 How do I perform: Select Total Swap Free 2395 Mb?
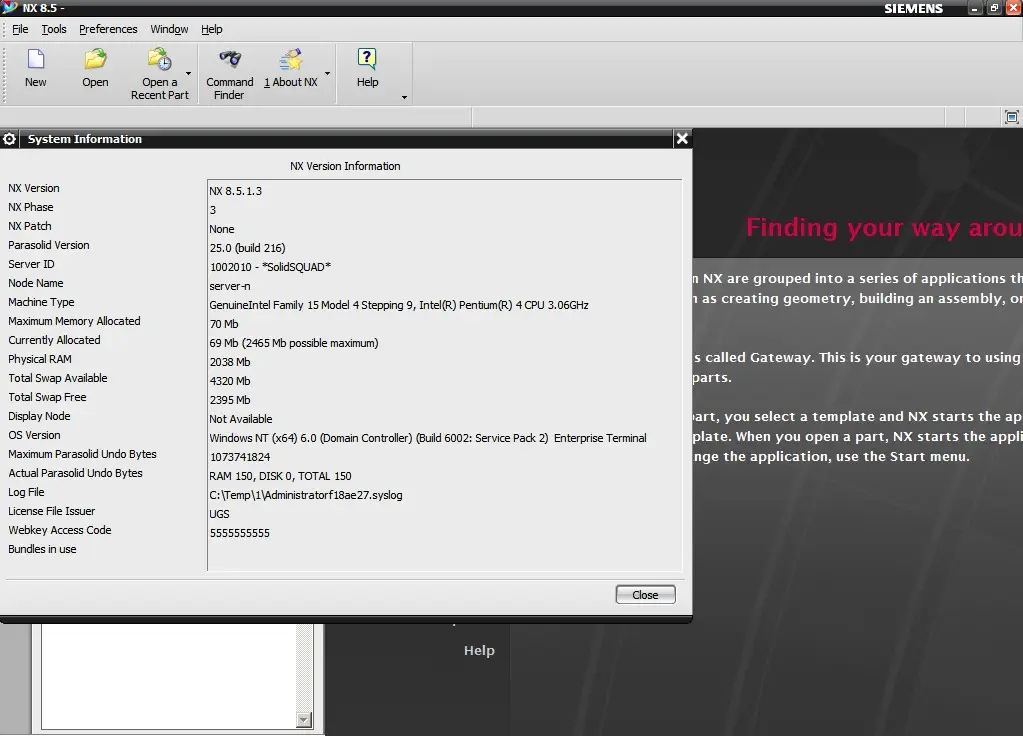pyautogui.click(x=230, y=400)
